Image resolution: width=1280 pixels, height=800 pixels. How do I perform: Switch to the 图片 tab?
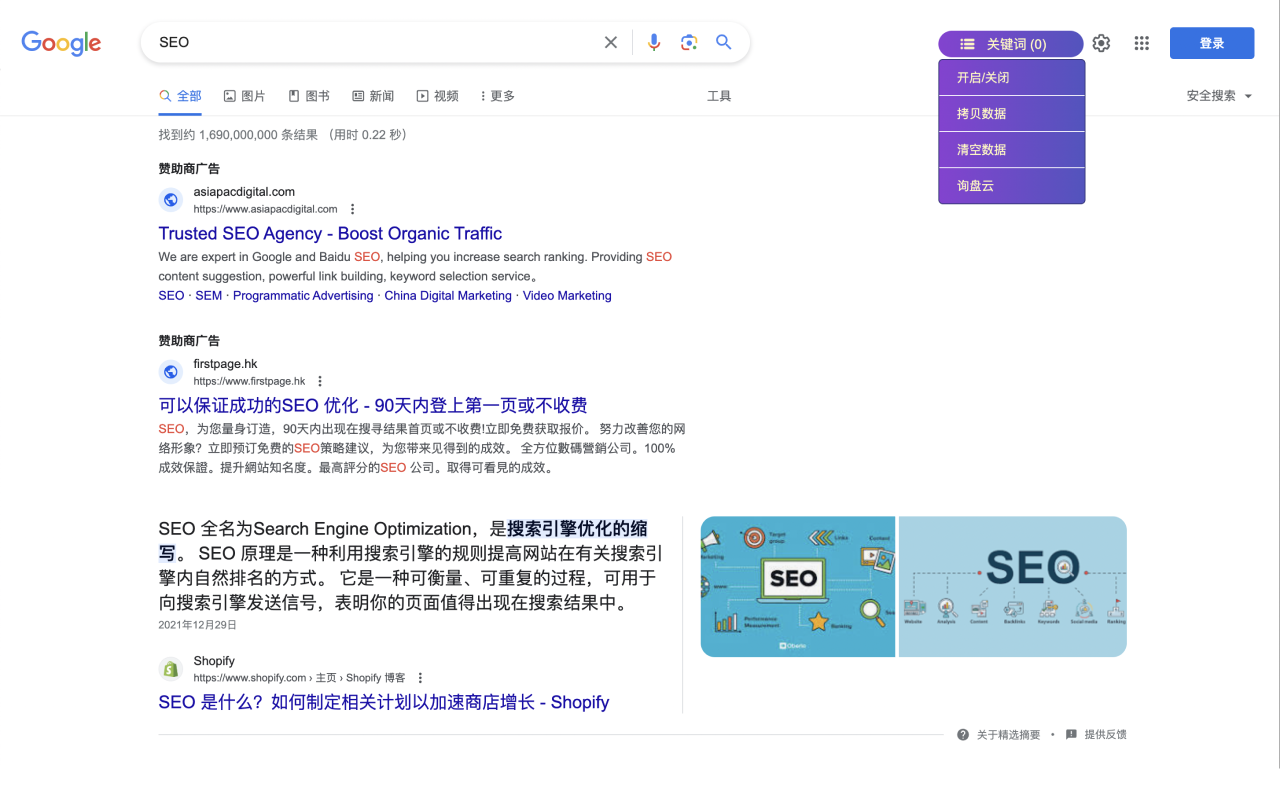point(244,96)
